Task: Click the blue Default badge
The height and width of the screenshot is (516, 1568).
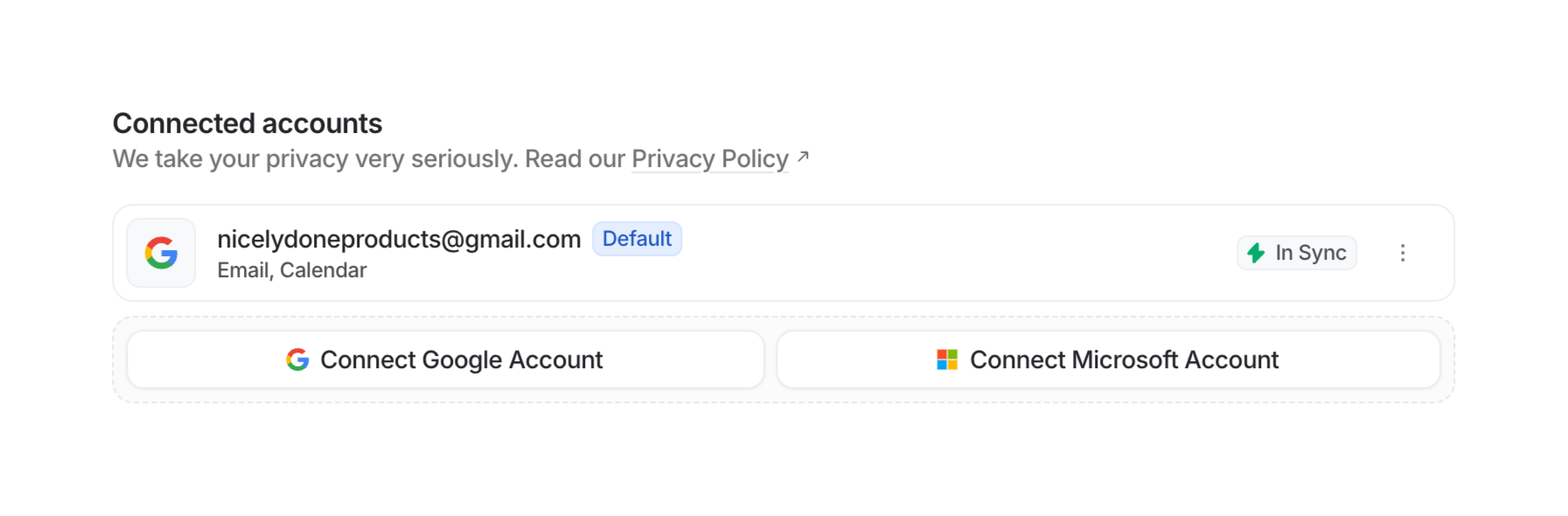Action: pos(637,239)
